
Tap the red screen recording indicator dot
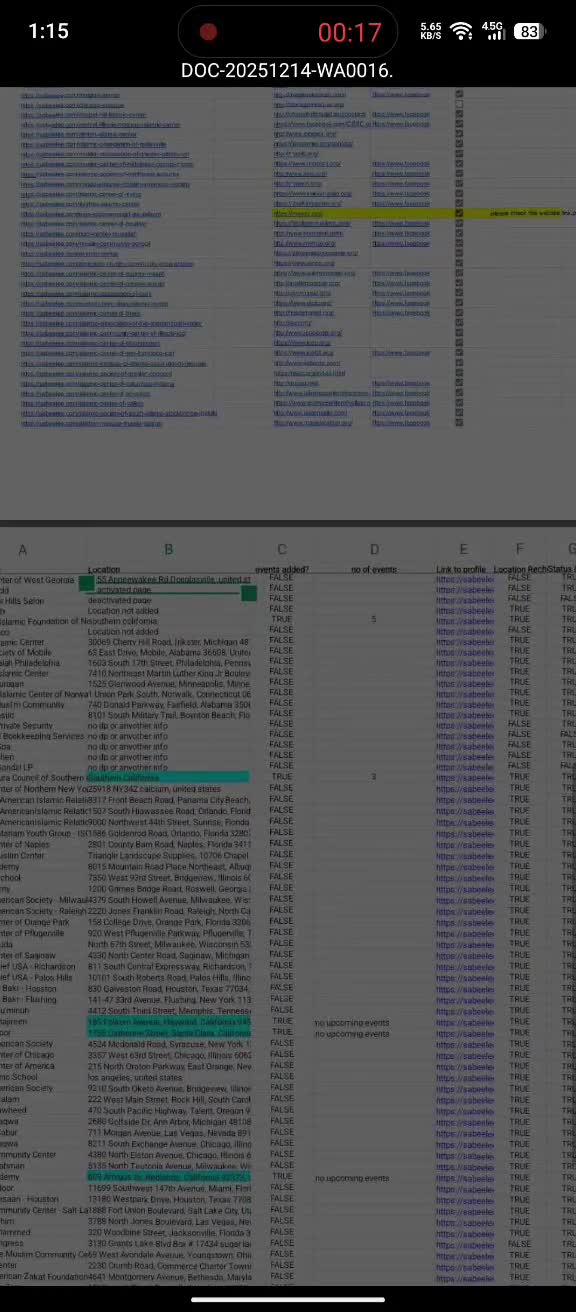pyautogui.click(x=208, y=32)
